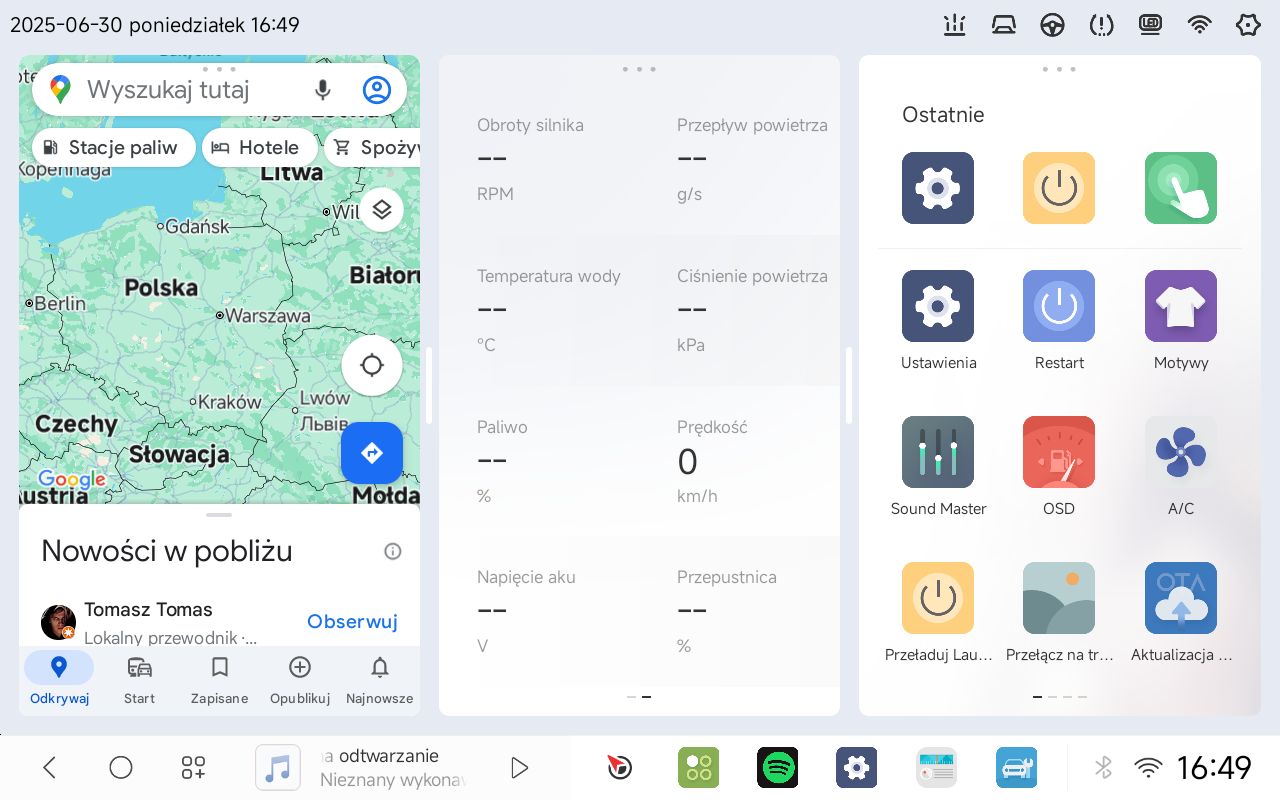Select the Stacje paliw filter chip
1280x800 pixels.
113,148
